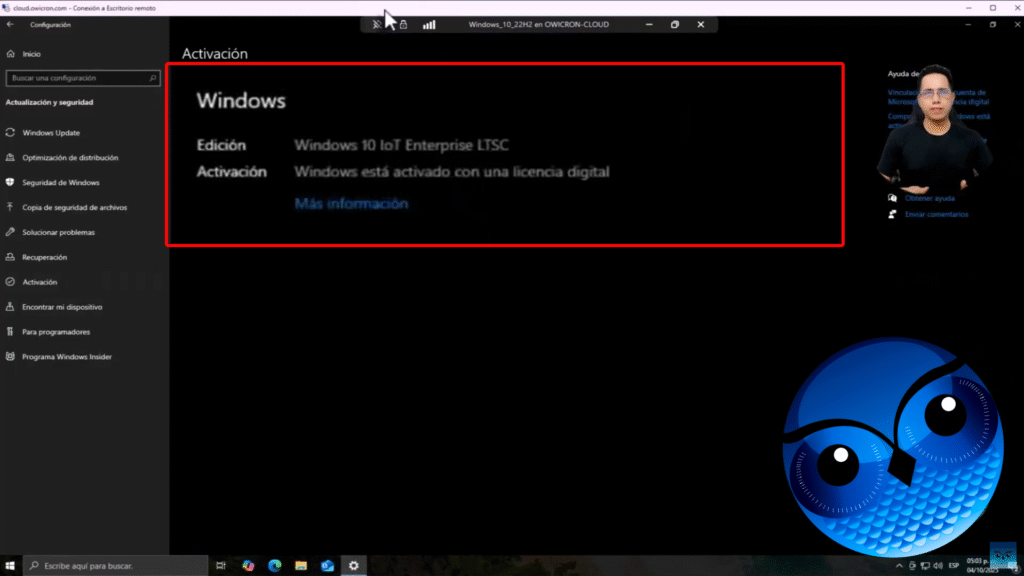Open Windows Update section

coord(50,133)
